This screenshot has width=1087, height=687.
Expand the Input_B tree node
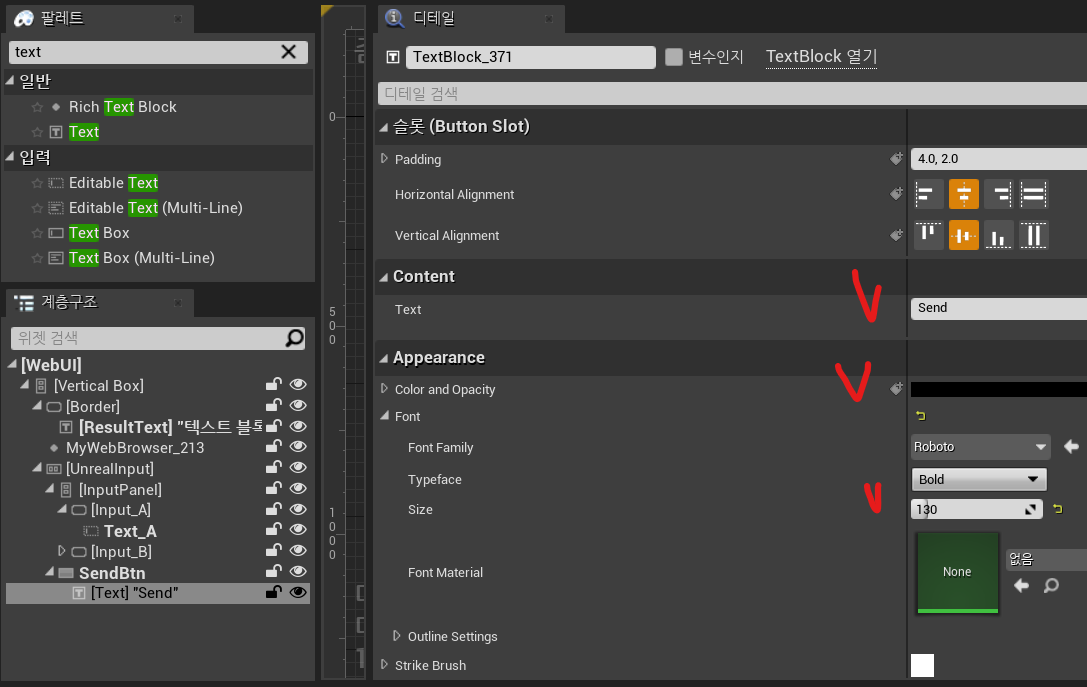click(x=62, y=552)
